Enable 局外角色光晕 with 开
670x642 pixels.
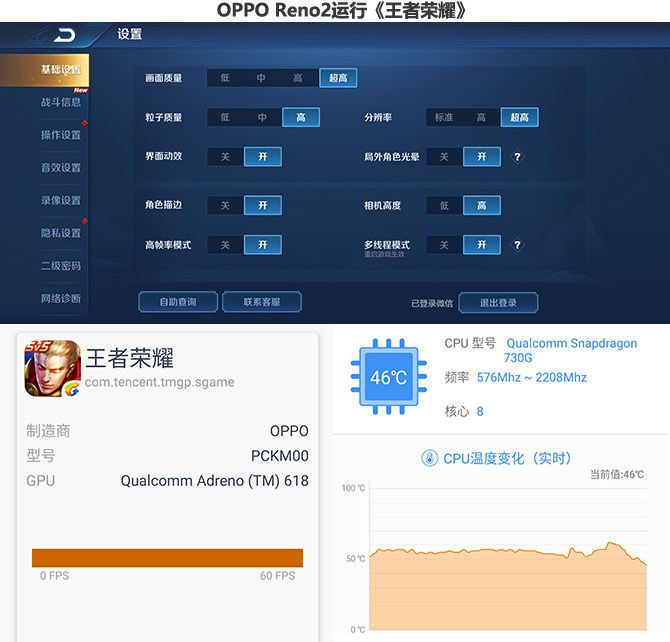coord(482,157)
